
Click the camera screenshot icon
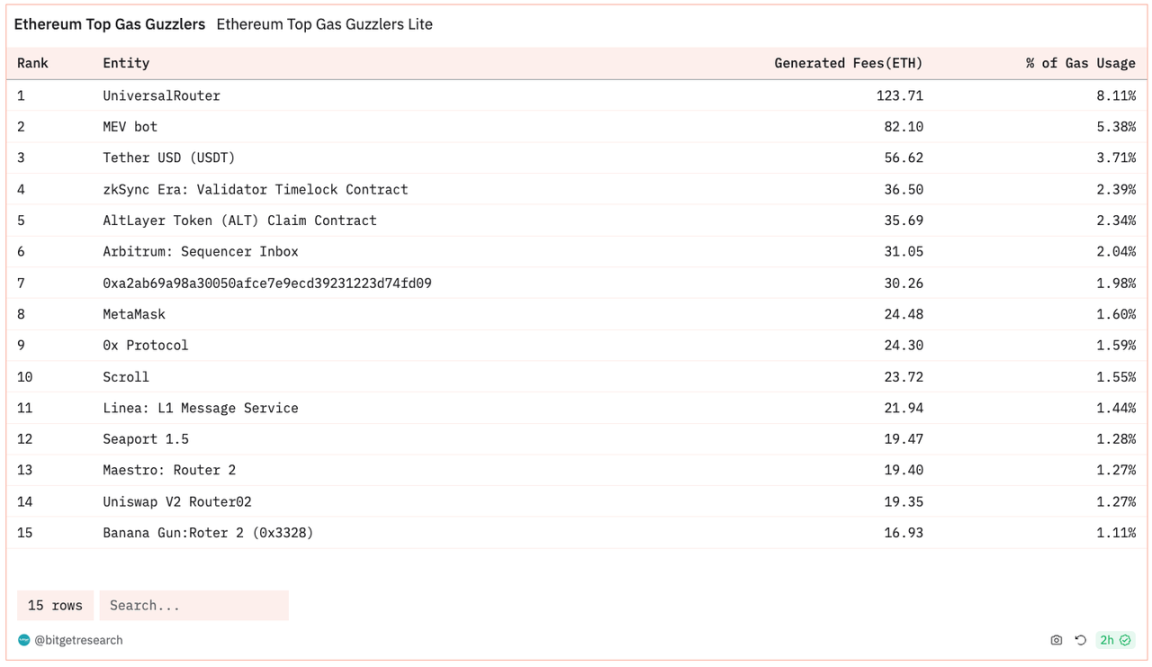point(1056,640)
